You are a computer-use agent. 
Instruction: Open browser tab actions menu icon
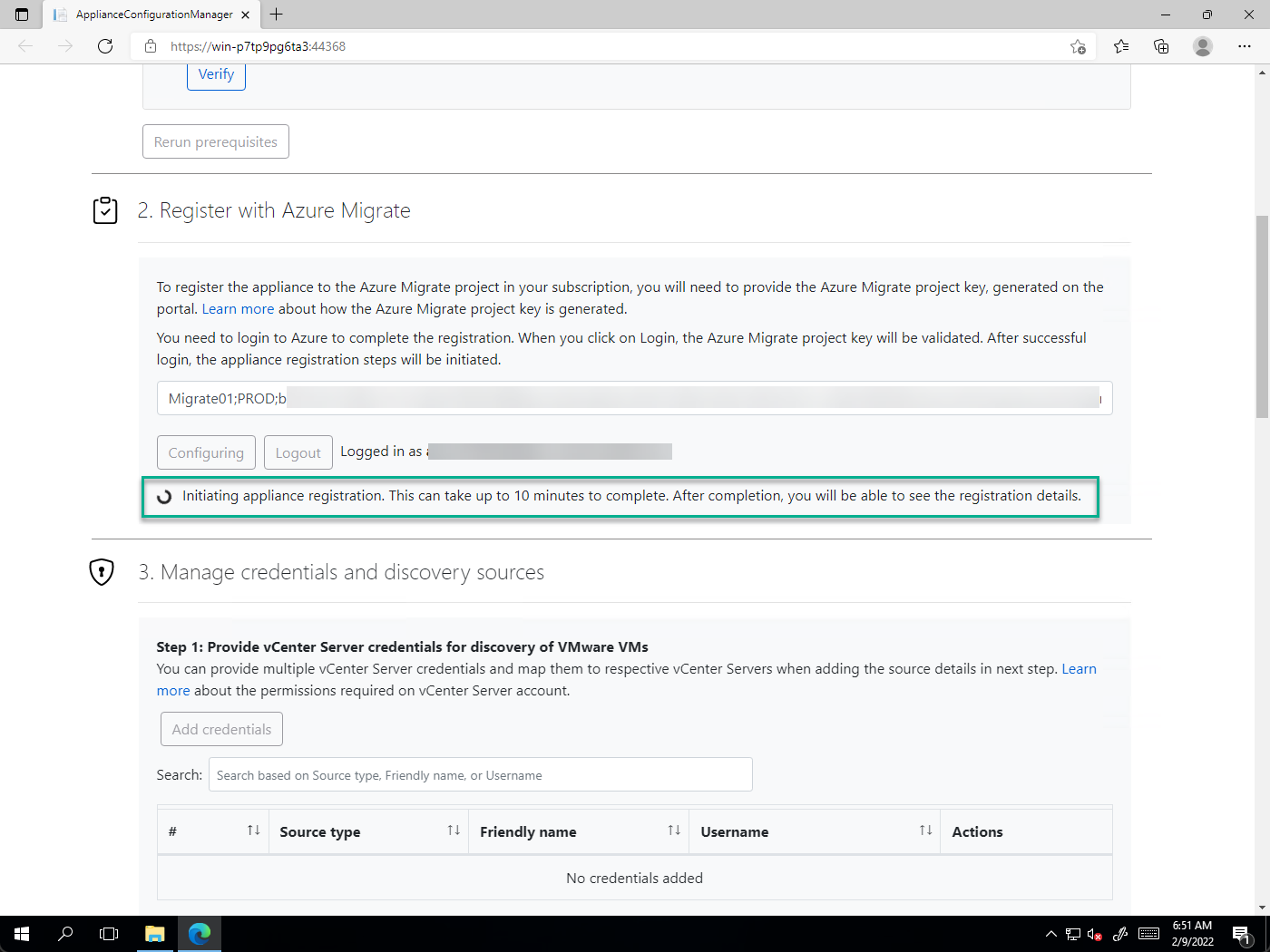click(x=22, y=15)
